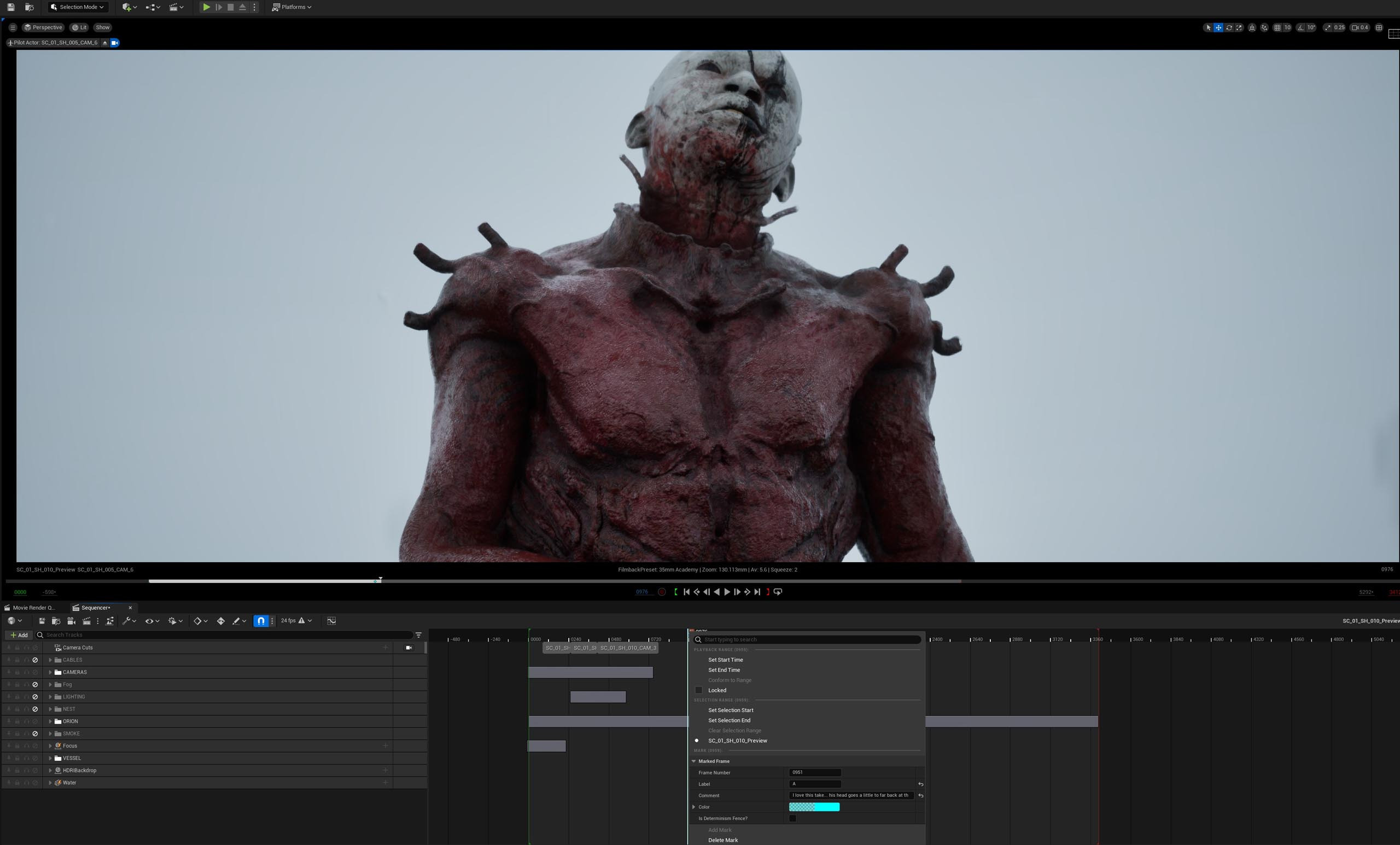Select SC_01_SH_010_Preview radio item
Viewport: 1400px width, 845px height.
pyautogui.click(x=738, y=741)
